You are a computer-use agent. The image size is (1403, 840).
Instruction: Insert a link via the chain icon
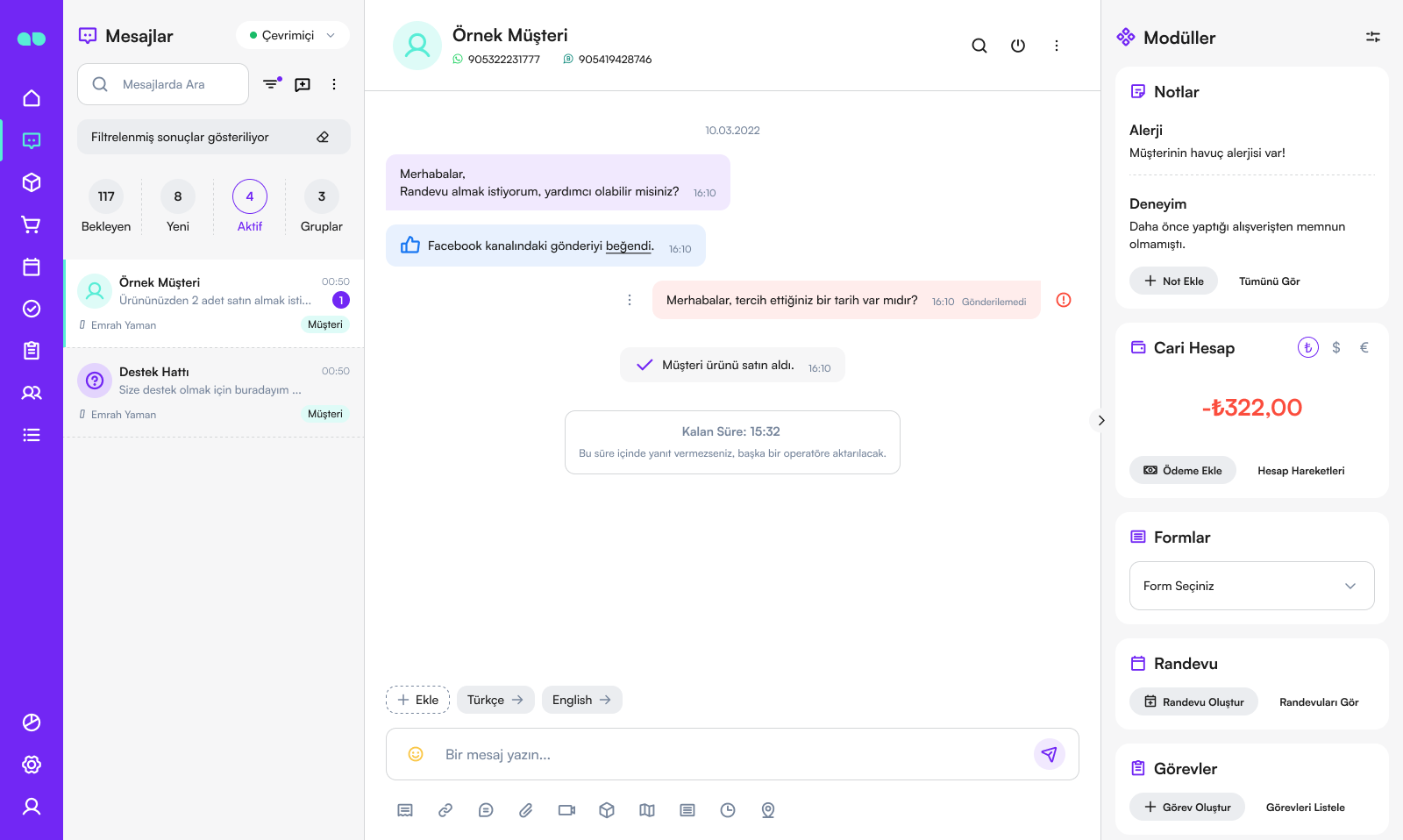coord(445,810)
